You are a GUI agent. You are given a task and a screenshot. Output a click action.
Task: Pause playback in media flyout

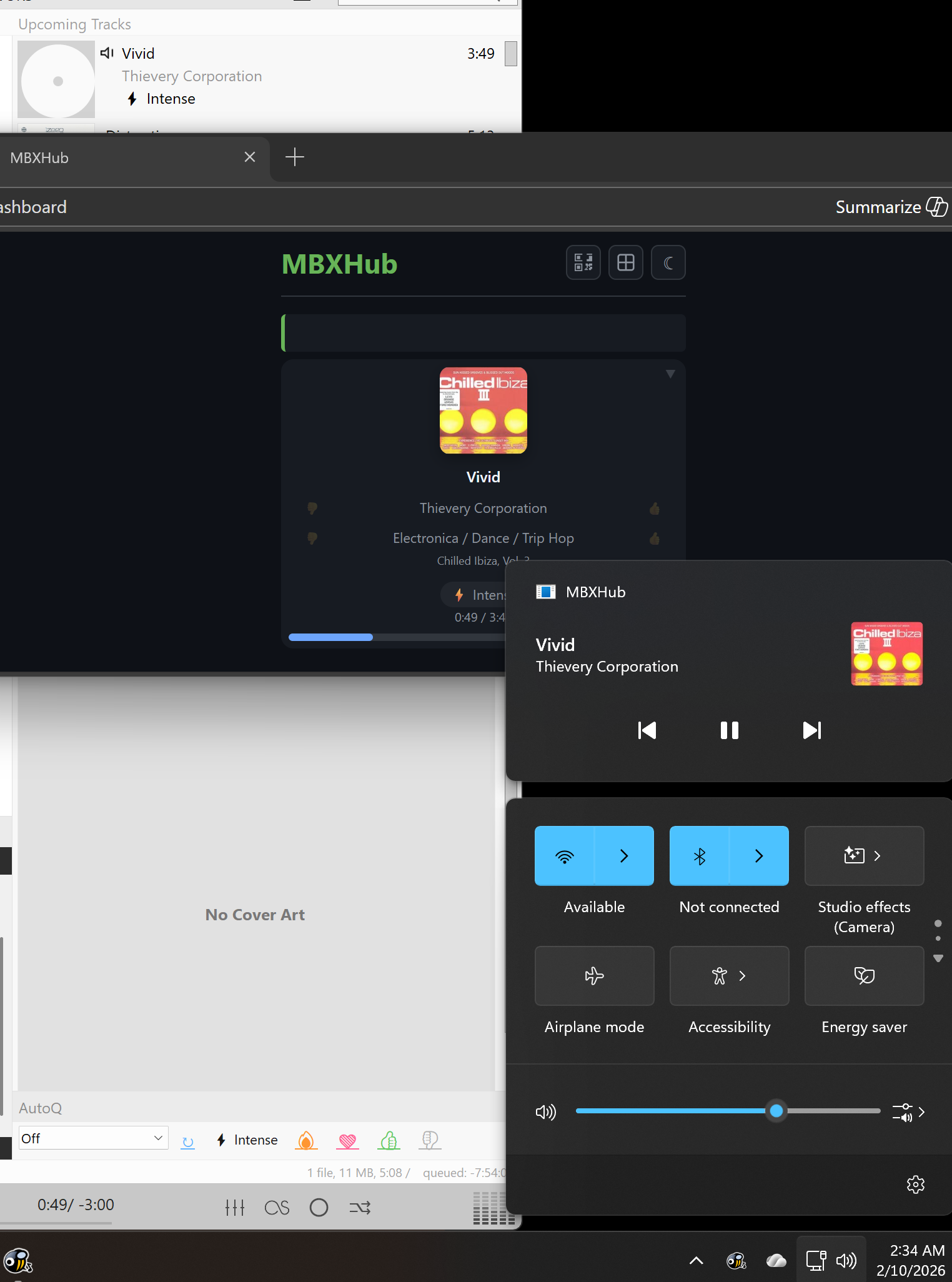click(x=730, y=730)
